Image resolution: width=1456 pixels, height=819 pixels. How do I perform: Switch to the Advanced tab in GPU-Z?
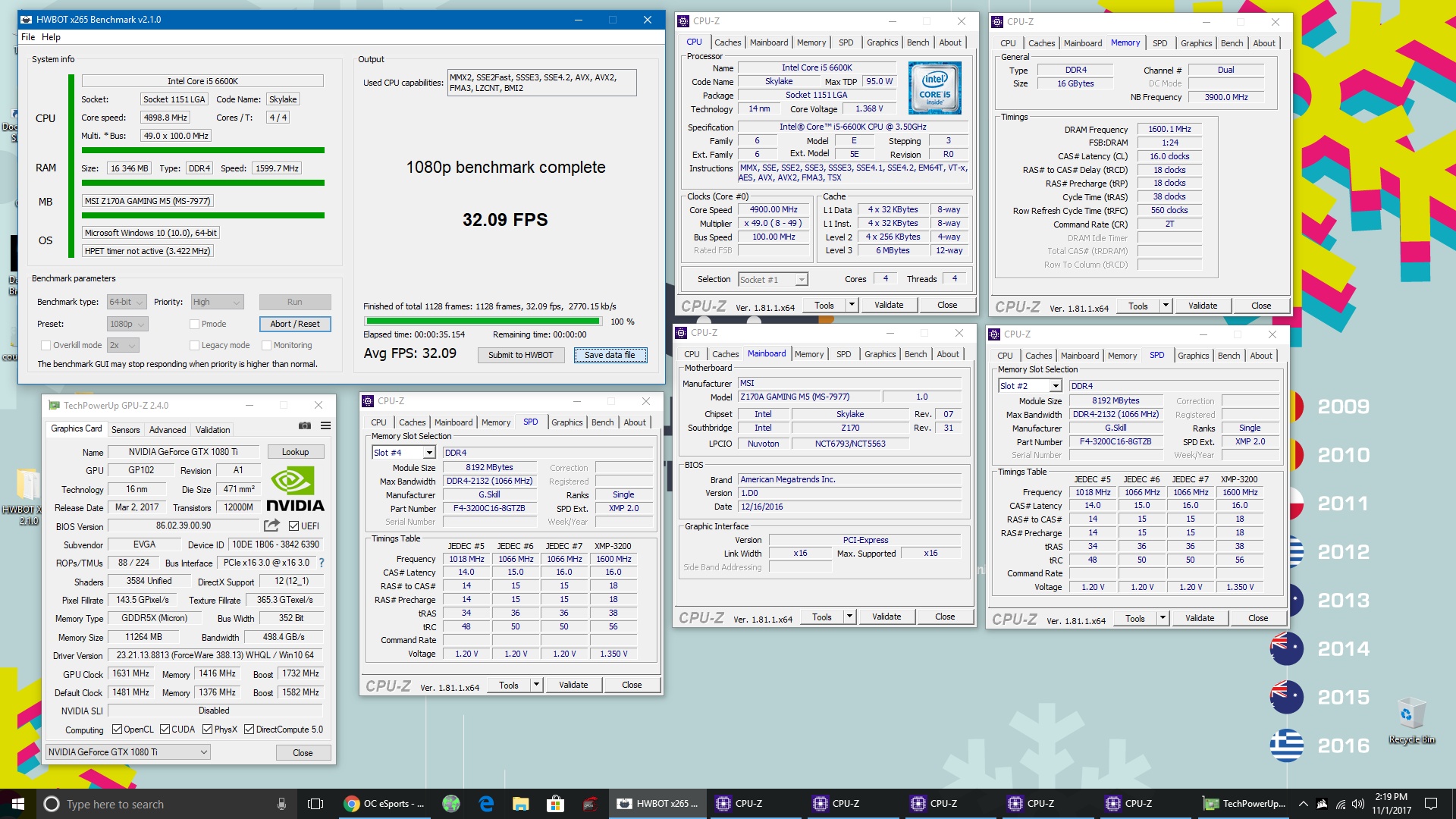(168, 429)
